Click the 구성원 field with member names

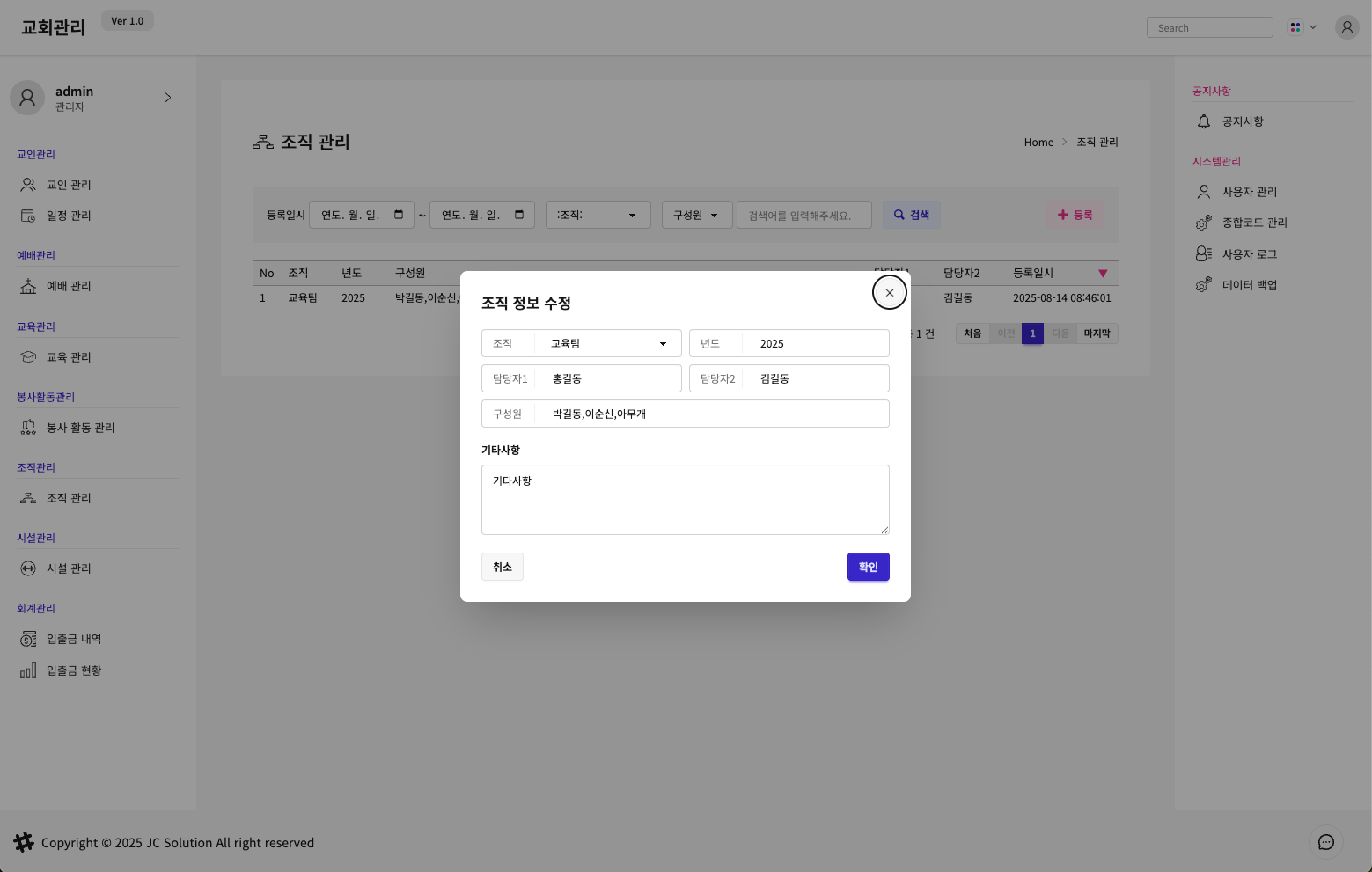pos(713,414)
